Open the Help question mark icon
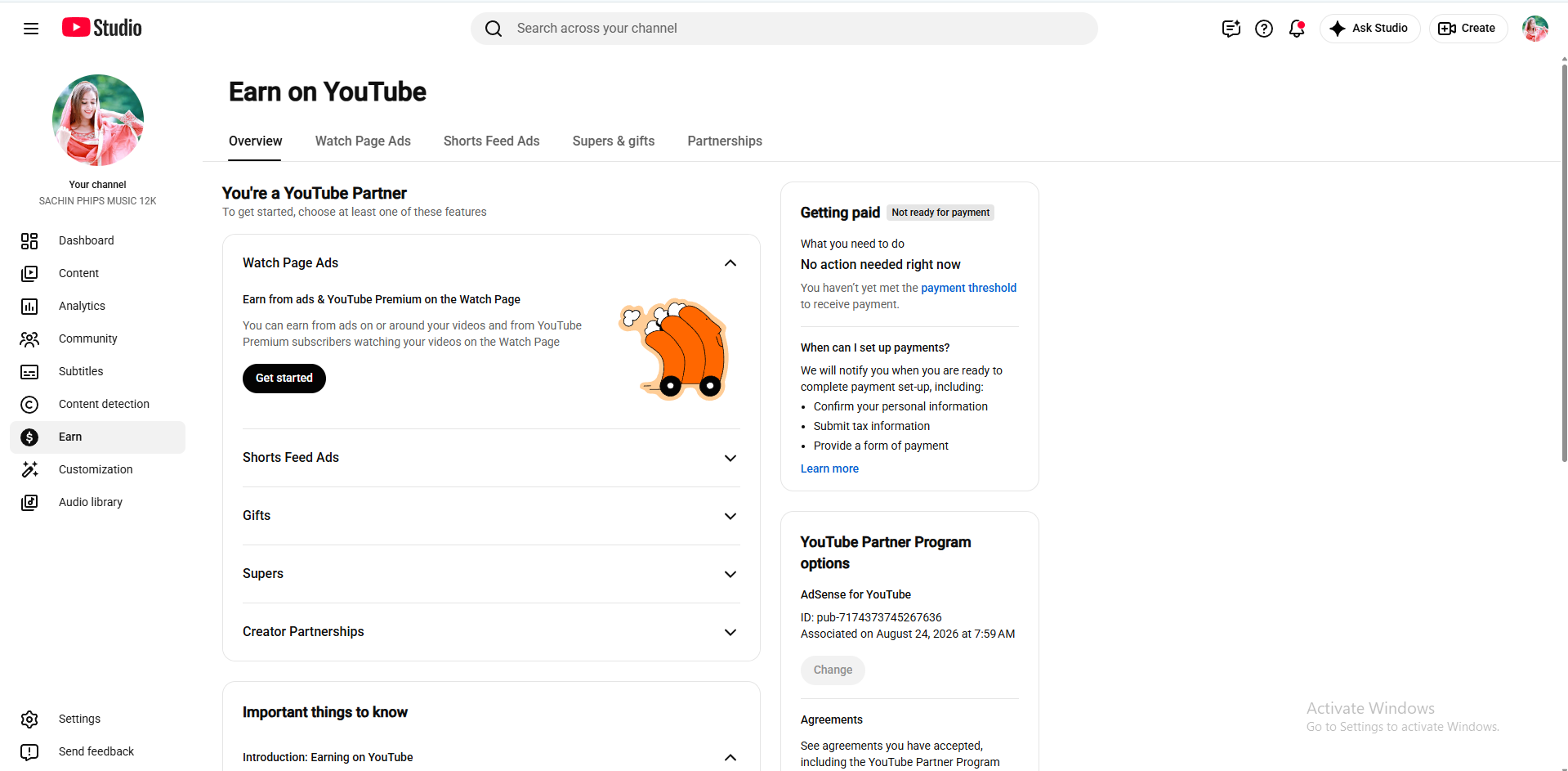The height and width of the screenshot is (771, 1568). (x=1264, y=29)
